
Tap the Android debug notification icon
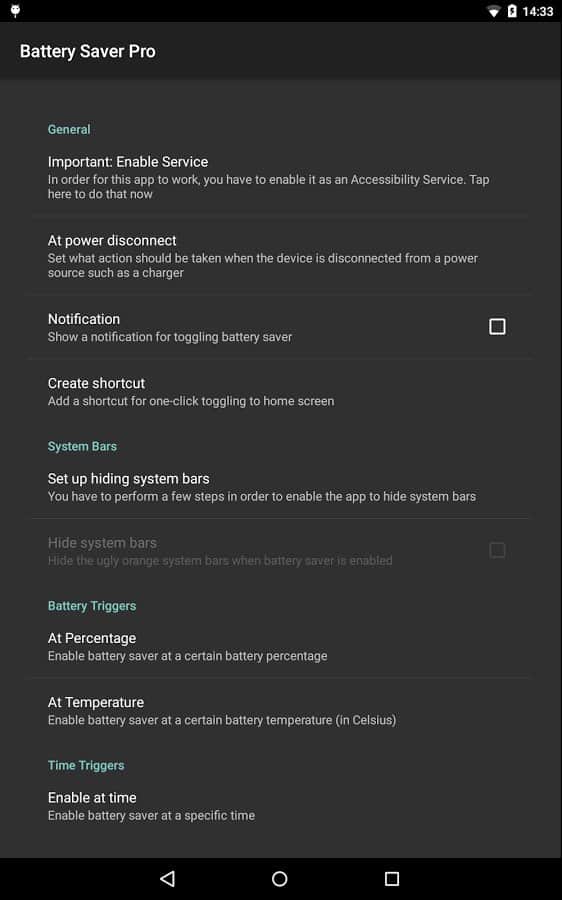(15, 11)
